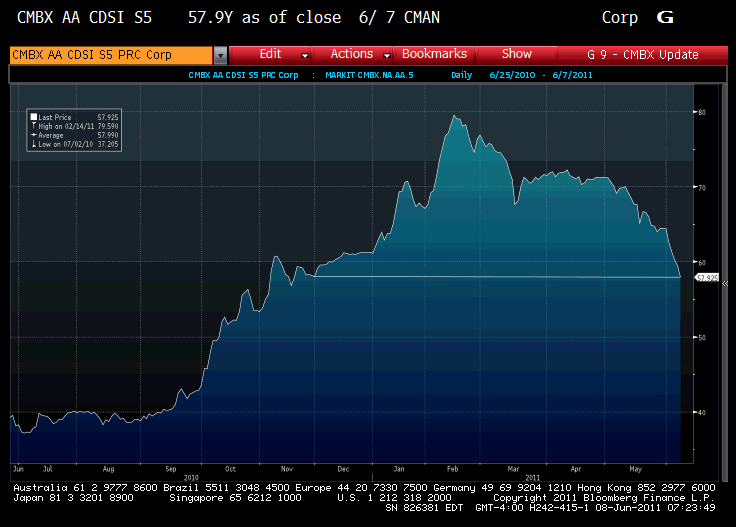Click the May x-axis label

[x=635, y=469]
